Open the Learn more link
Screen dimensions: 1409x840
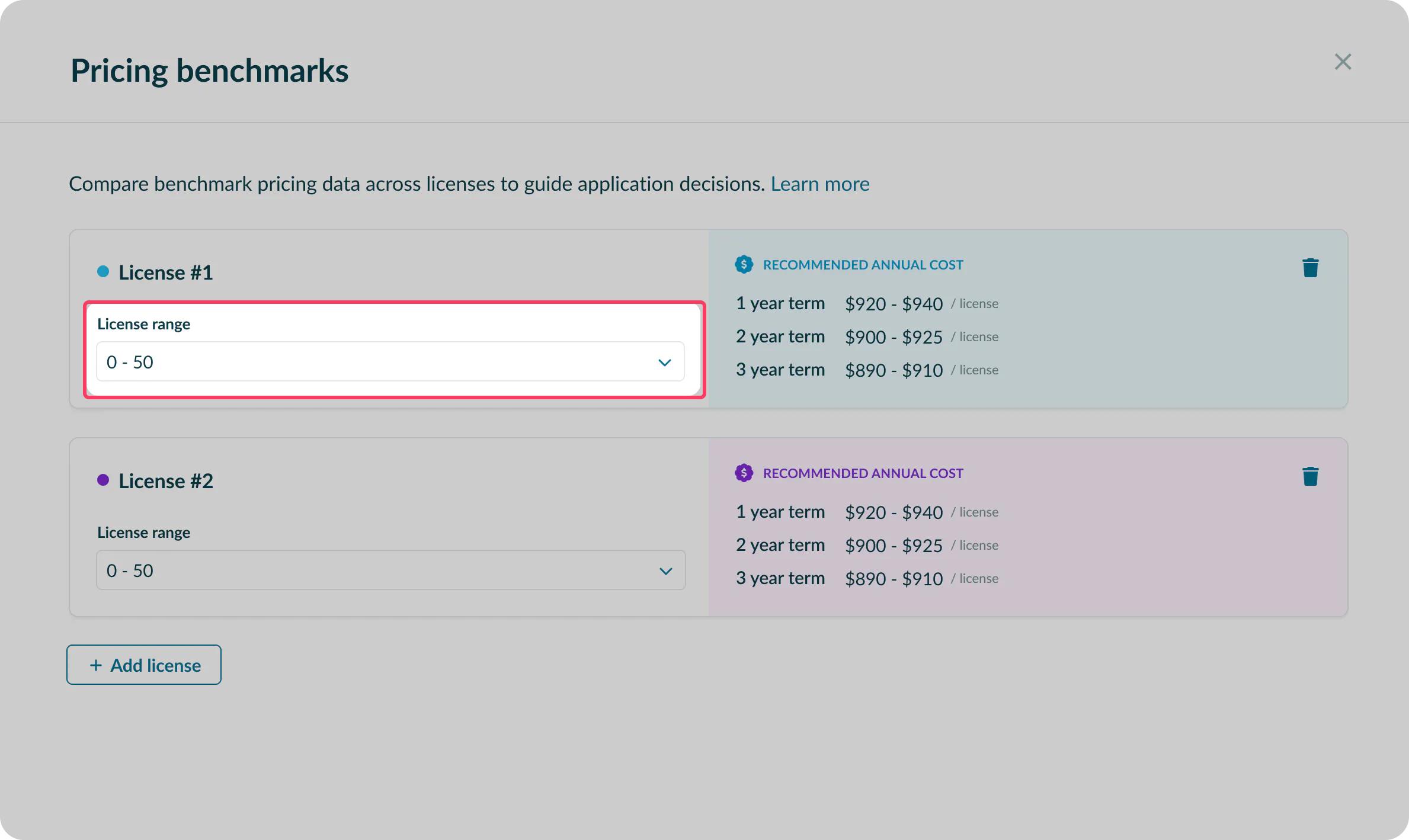point(819,184)
